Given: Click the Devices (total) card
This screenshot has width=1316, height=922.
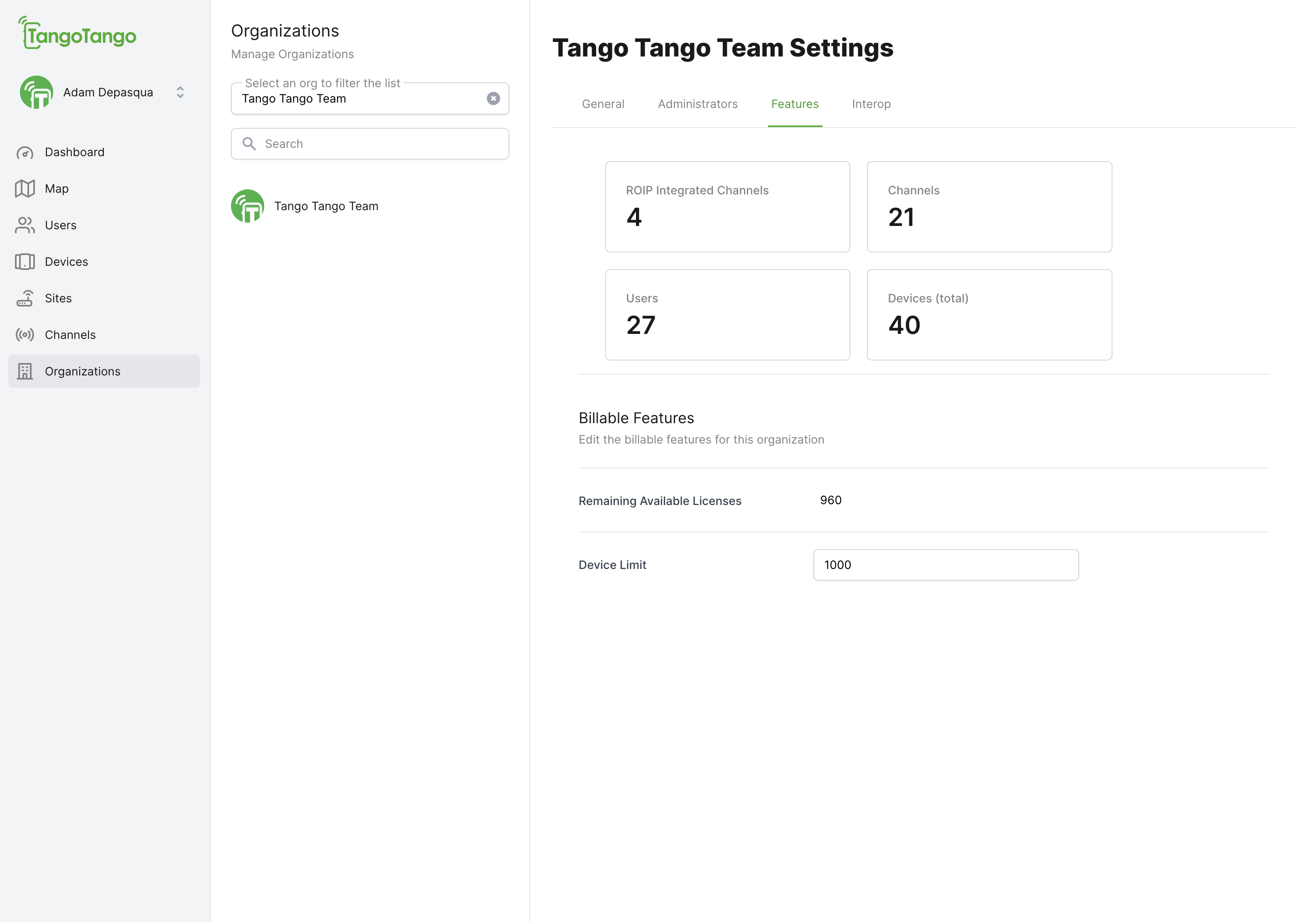Looking at the screenshot, I should 989,314.
